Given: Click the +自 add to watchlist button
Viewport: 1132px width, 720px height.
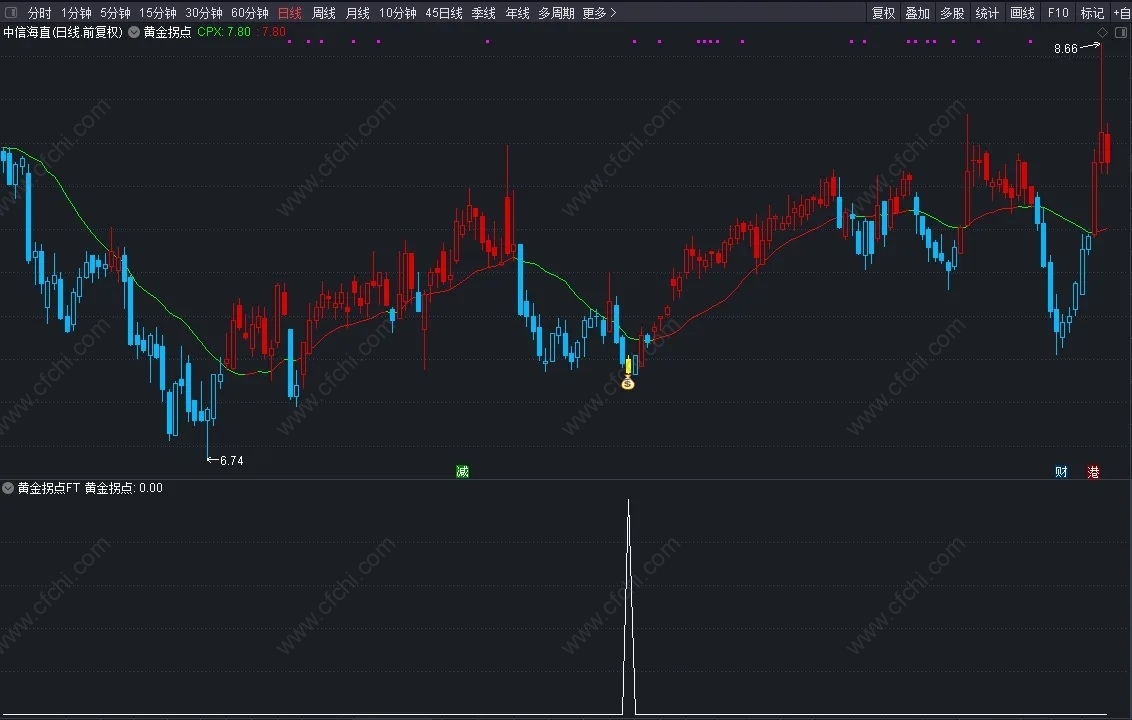Looking at the screenshot, I should [x=1122, y=13].
